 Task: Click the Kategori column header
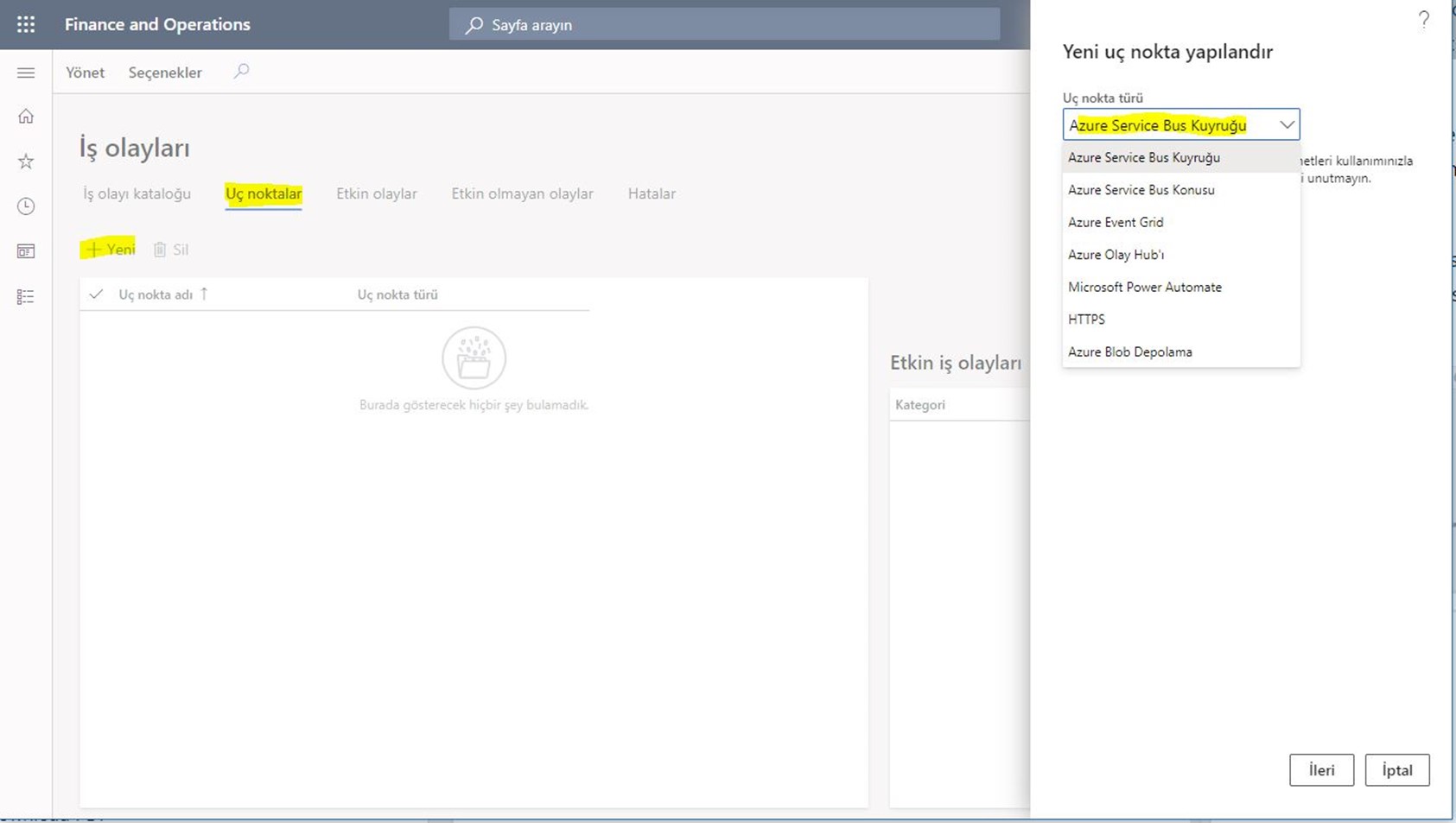tap(920, 404)
